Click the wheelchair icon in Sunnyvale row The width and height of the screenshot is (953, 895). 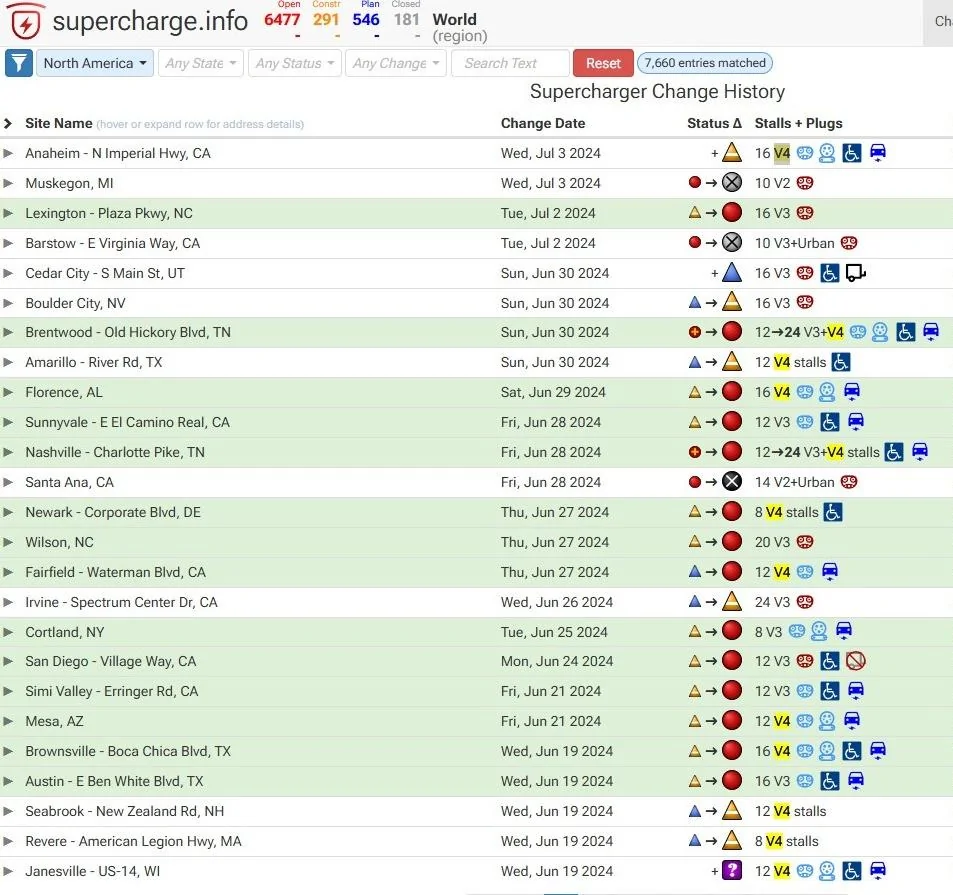coord(830,422)
